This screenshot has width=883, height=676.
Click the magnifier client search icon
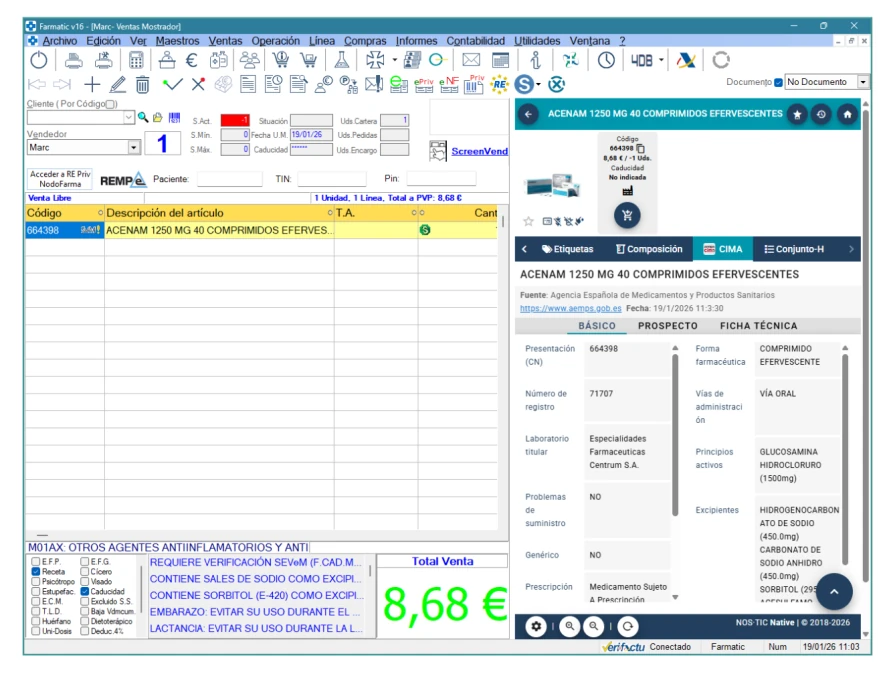[x=143, y=117]
